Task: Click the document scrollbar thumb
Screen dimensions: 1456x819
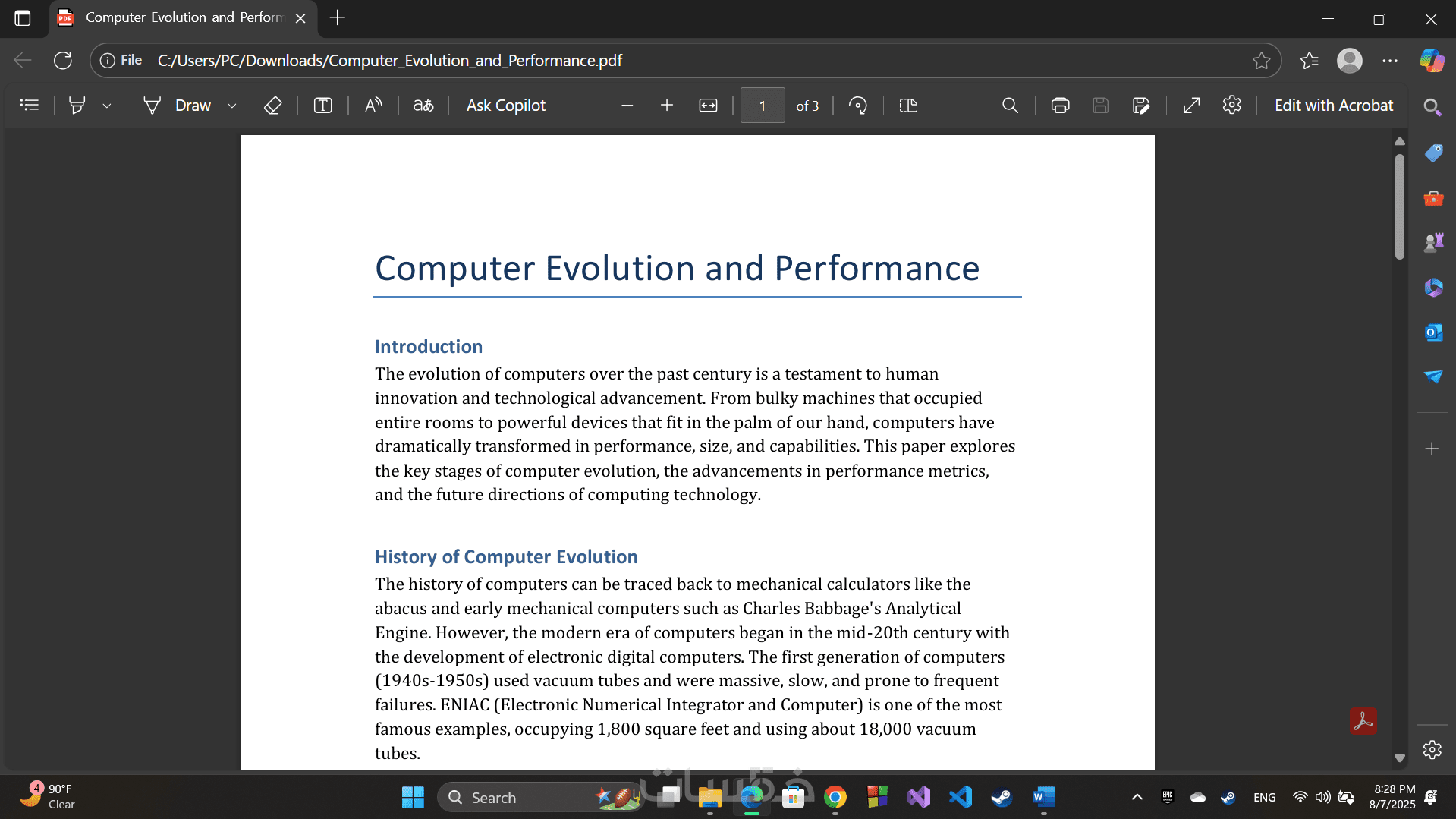Action: [x=1399, y=206]
